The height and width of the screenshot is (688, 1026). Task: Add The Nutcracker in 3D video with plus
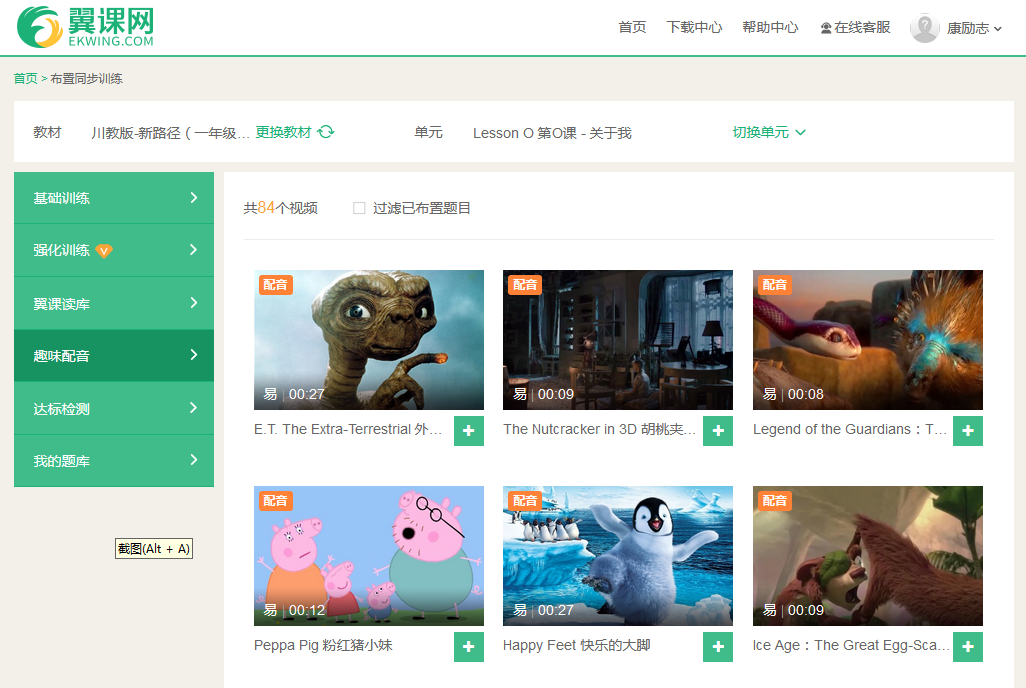(x=718, y=431)
